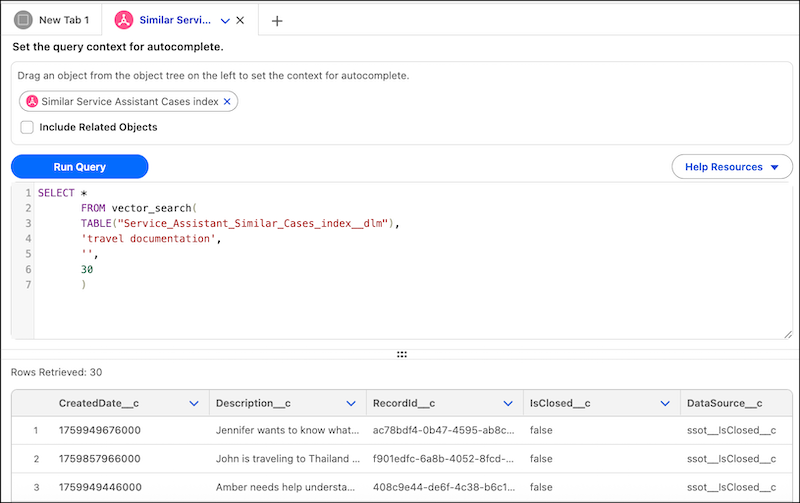Viewport: 800px width, 503px height.
Task: Click the New Tab 1 gray icon
Action: [23, 20]
